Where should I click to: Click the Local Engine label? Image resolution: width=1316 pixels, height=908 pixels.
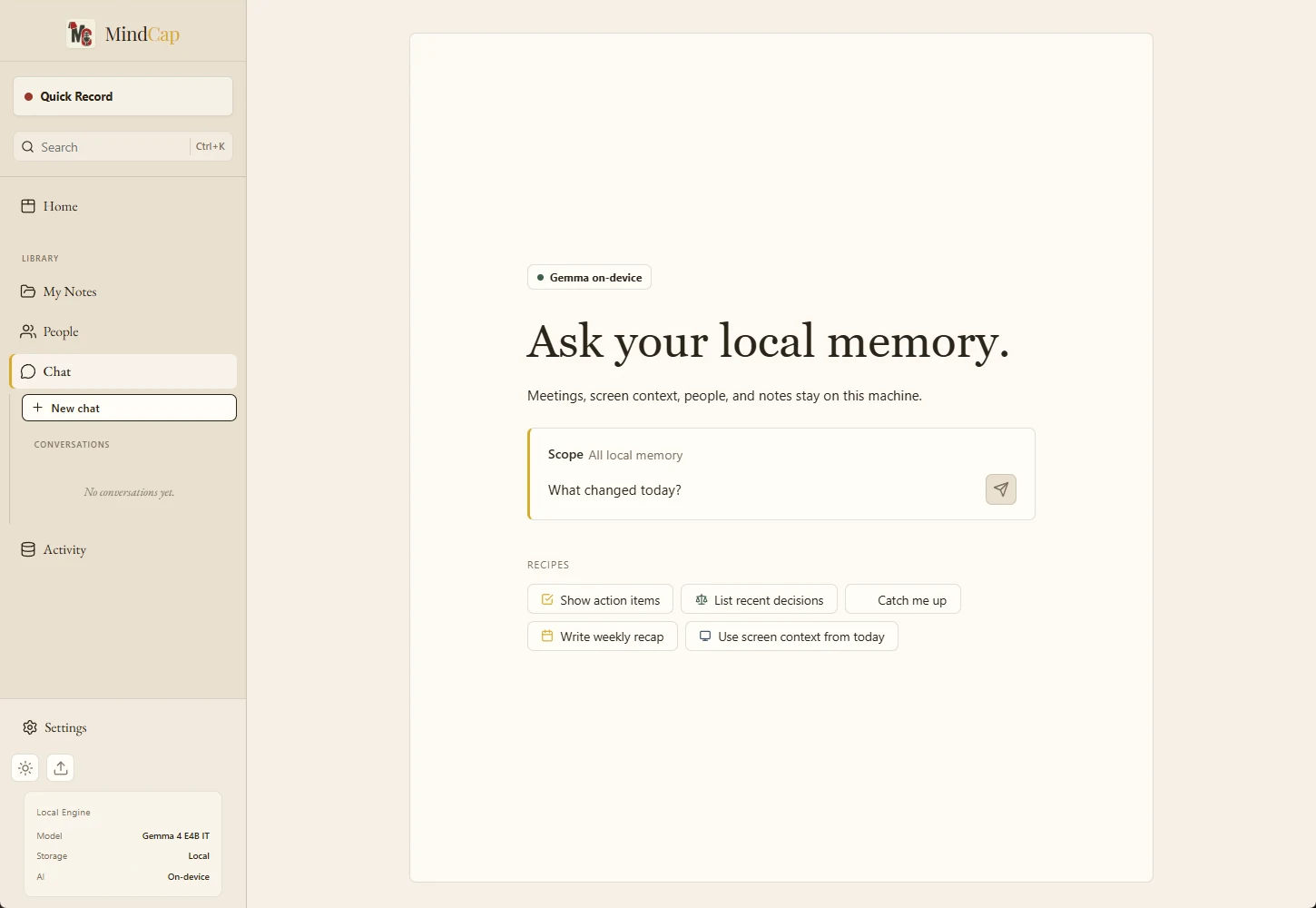64,813
